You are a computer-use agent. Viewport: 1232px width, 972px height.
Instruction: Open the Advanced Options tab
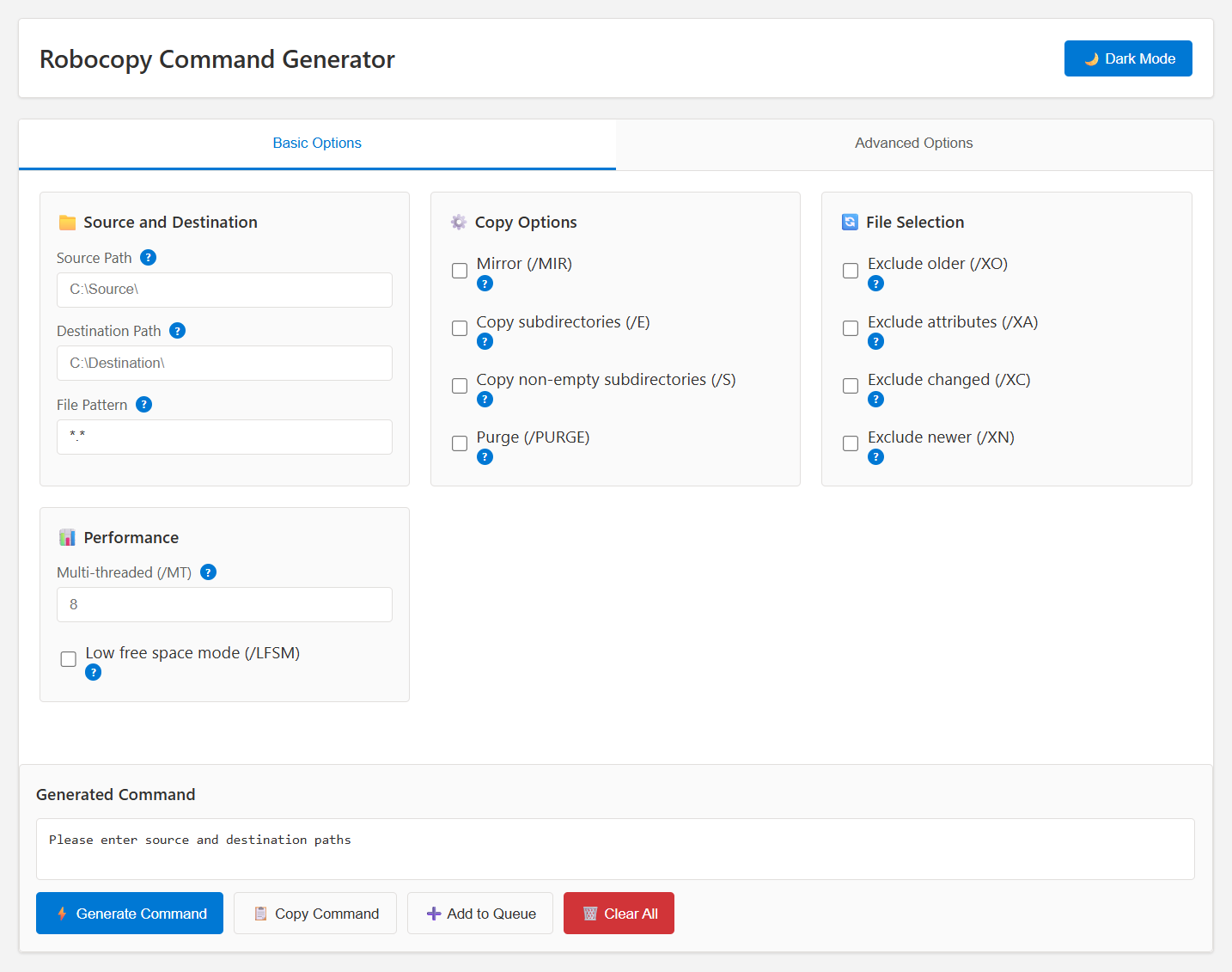coord(914,144)
